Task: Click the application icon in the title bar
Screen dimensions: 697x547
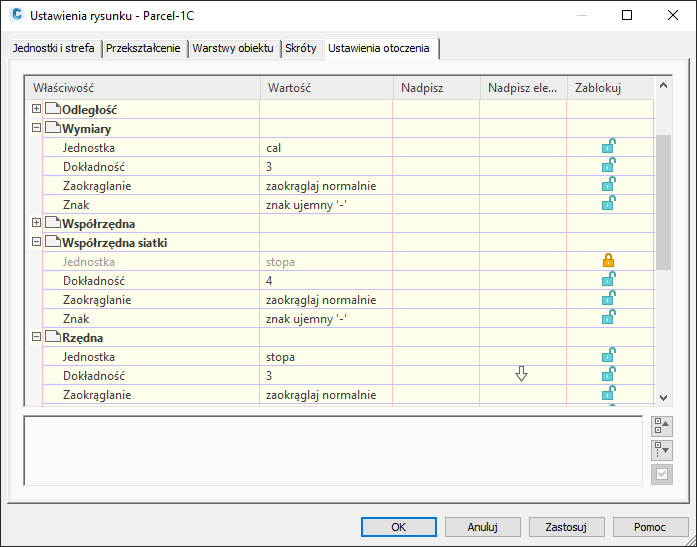Action: 16,15
